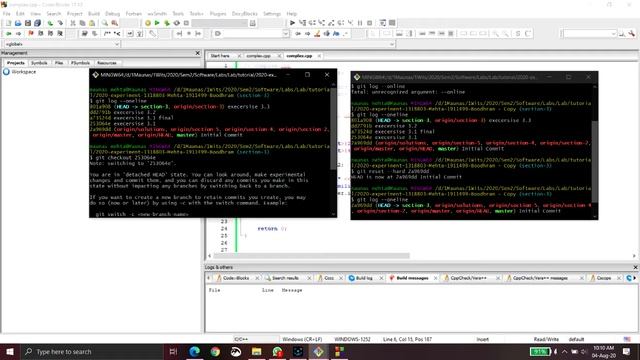Expand the incremental search text dropdown
This screenshot has height=360, width=640.
coord(286,33)
